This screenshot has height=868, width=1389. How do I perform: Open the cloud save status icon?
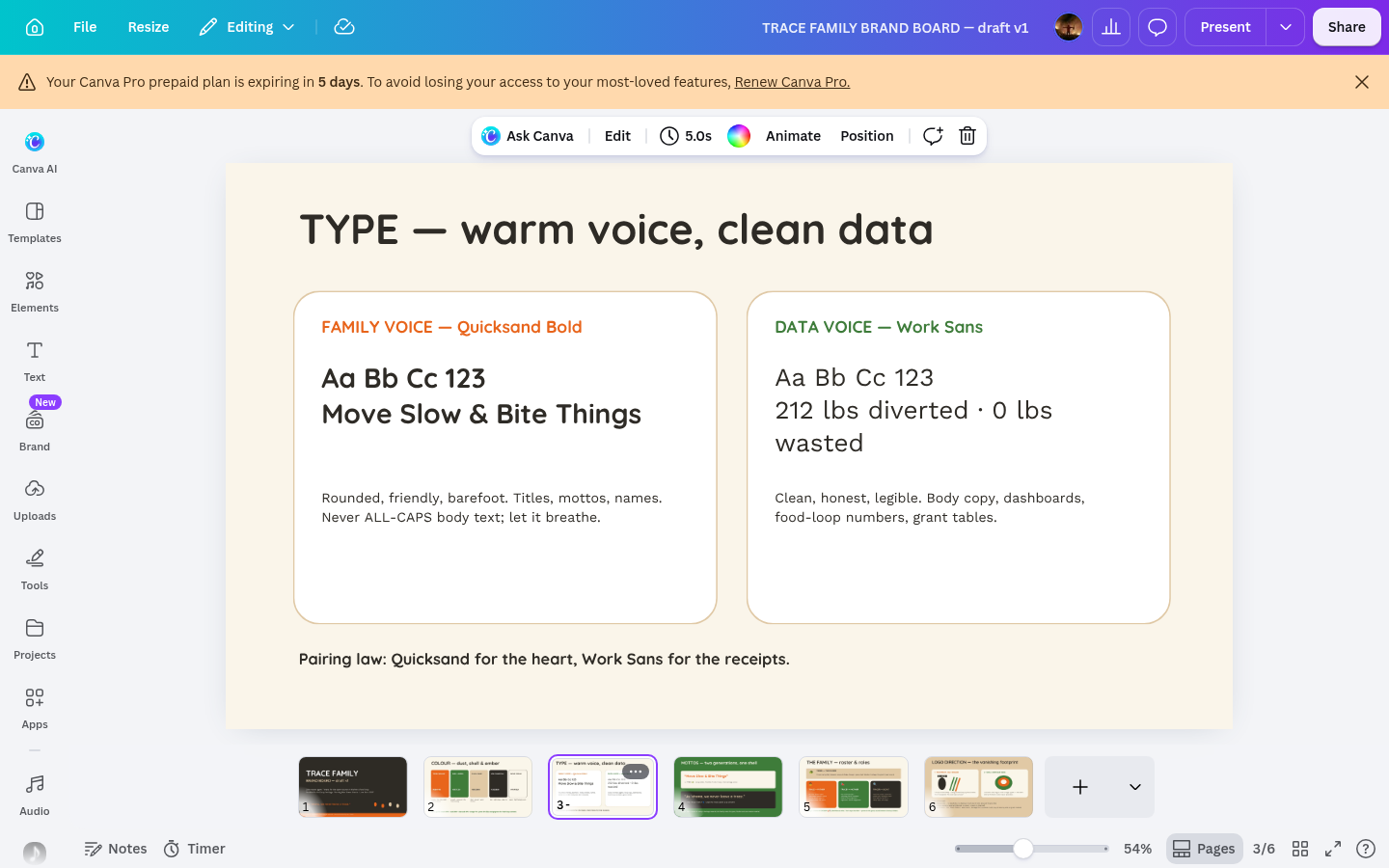pyautogui.click(x=344, y=27)
